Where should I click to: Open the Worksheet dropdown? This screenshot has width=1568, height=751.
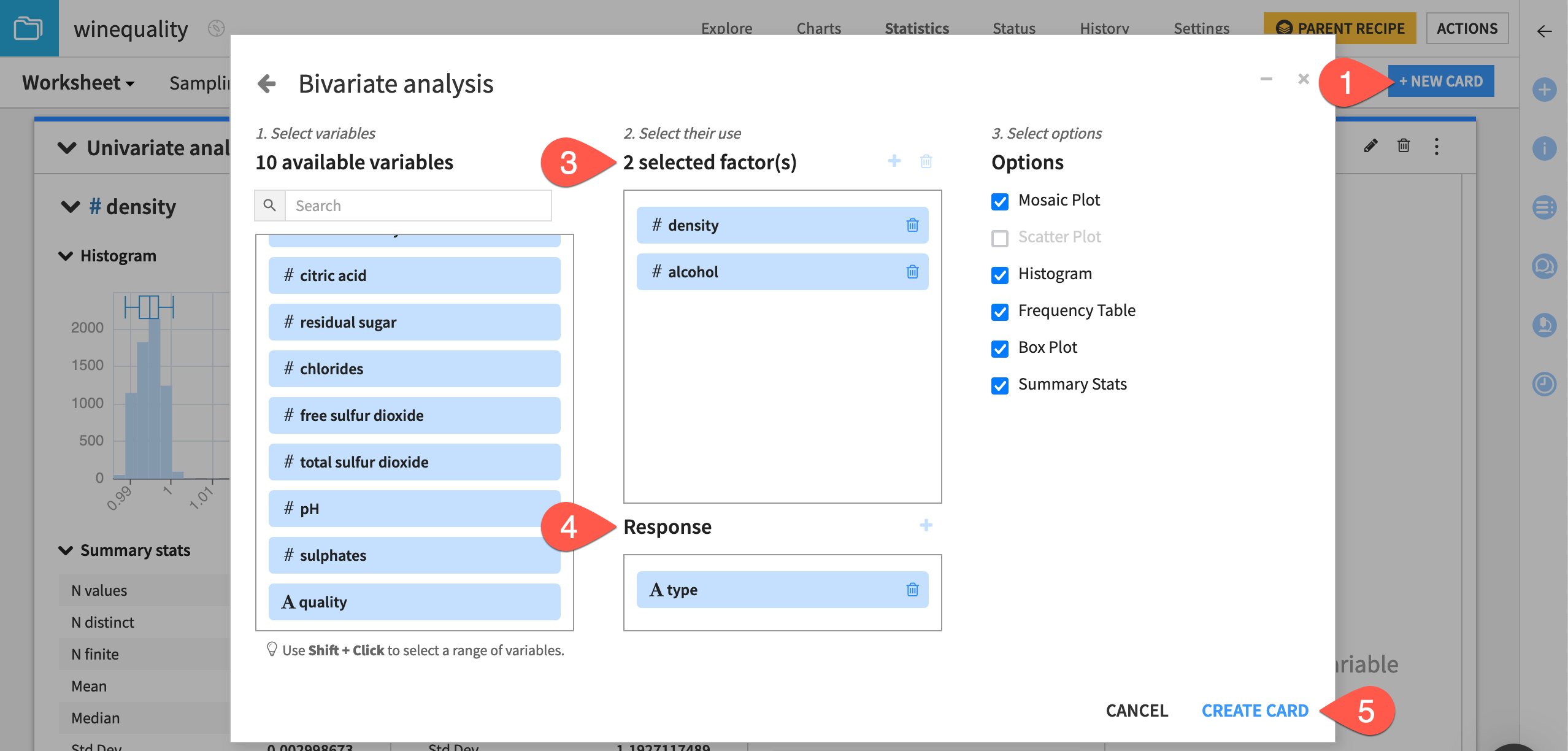[x=78, y=82]
